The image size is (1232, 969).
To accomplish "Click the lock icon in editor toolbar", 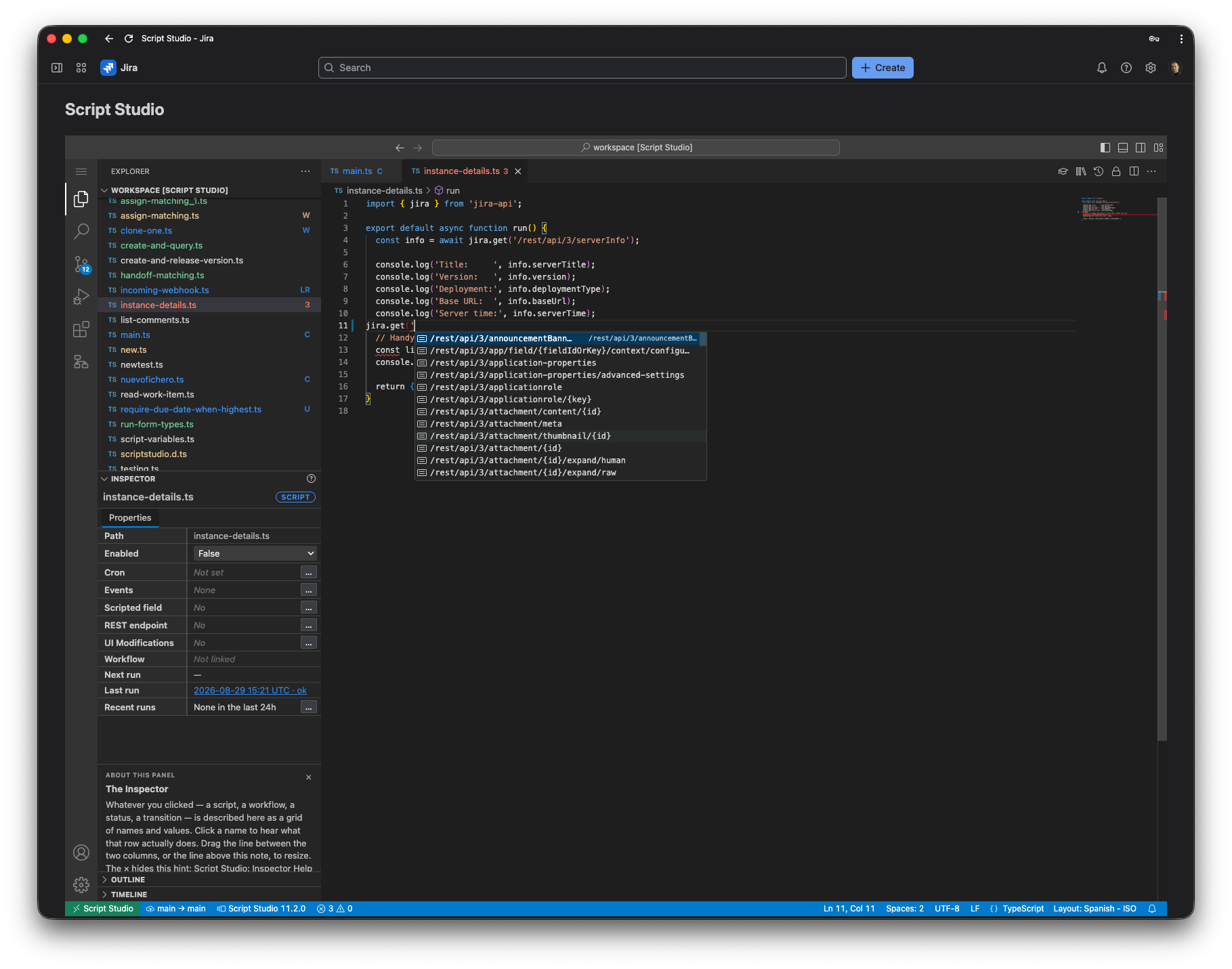I will click(1116, 171).
